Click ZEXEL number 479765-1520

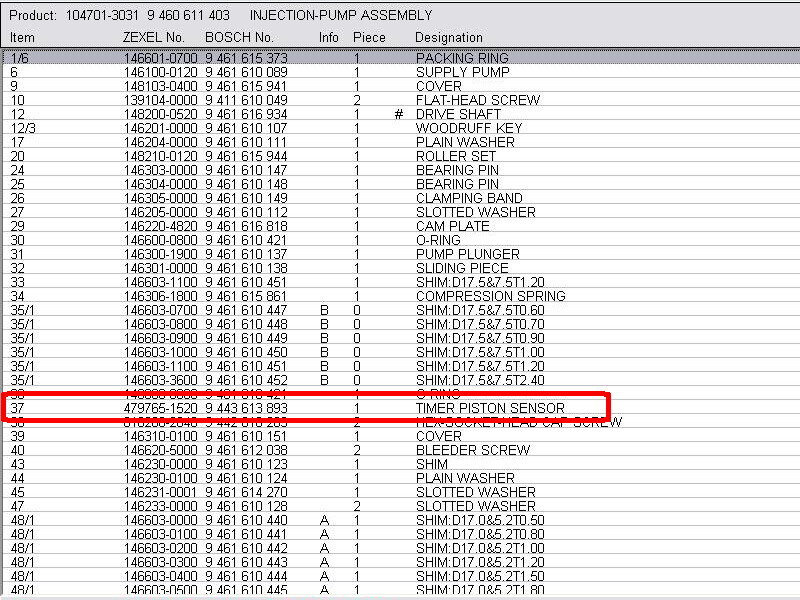[x=160, y=408]
